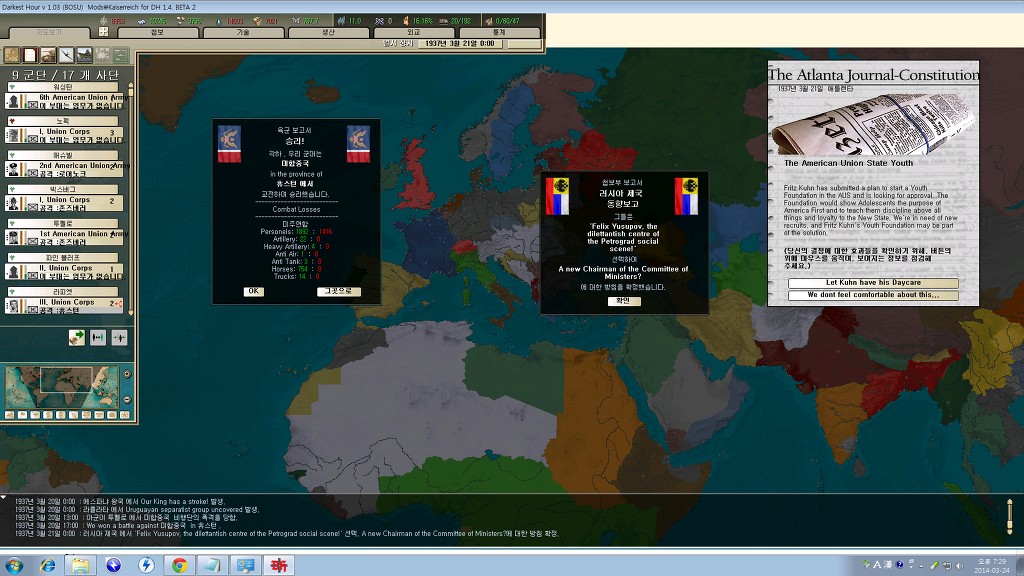Screen dimensions: 1024x576
Task: Click the oil drop resource icon
Action: (x=219, y=21)
